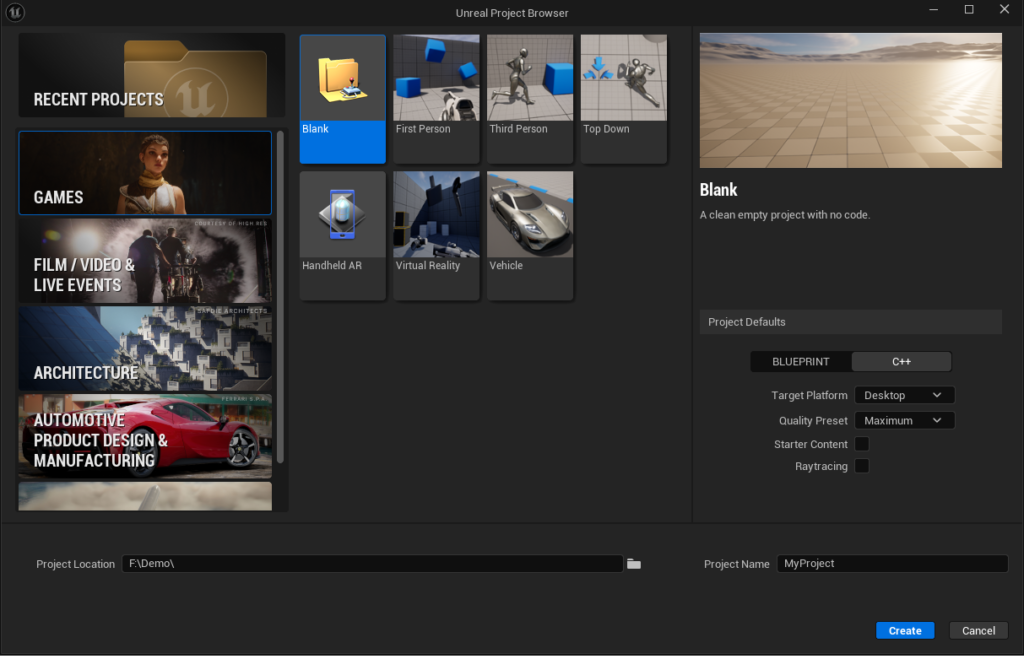1024x659 pixels.
Task: Switch project type to Blueprint
Action: coord(802,361)
